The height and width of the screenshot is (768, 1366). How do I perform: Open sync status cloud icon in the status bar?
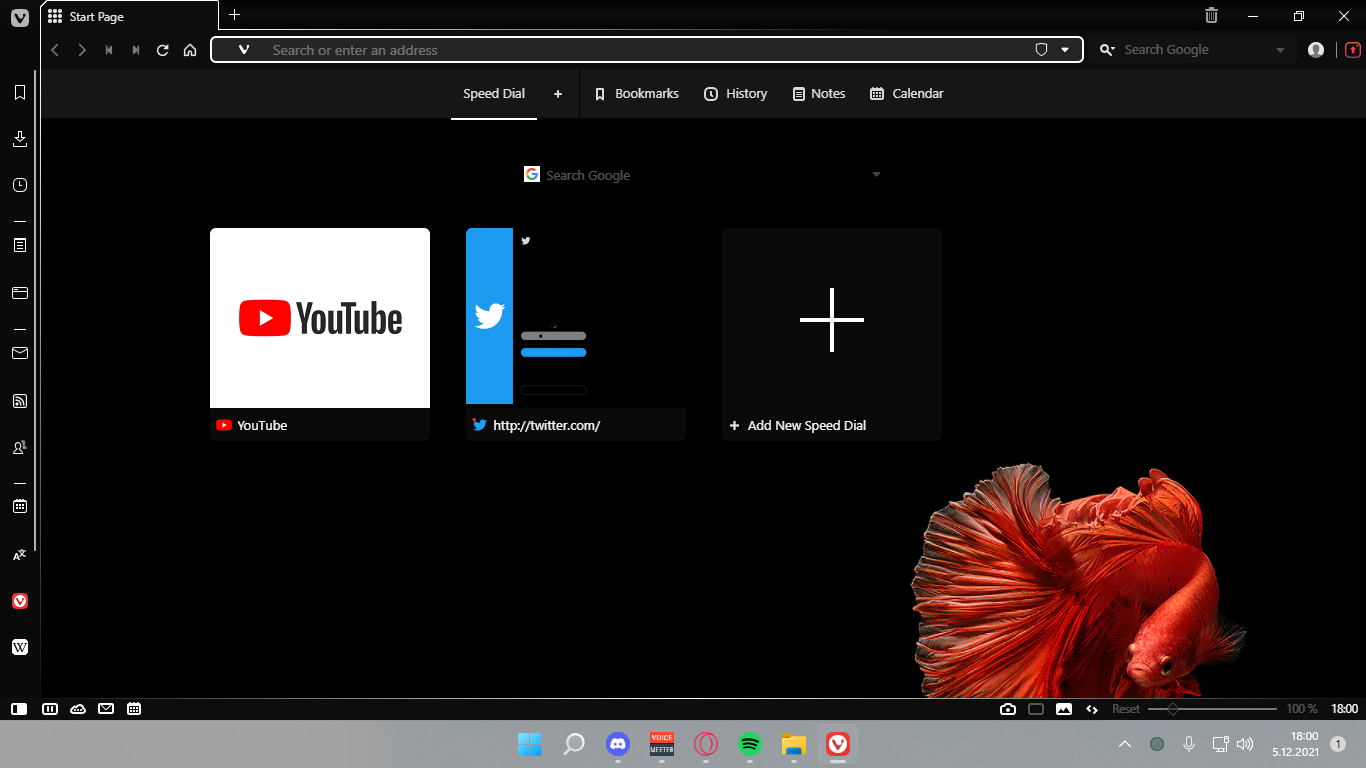(78, 709)
